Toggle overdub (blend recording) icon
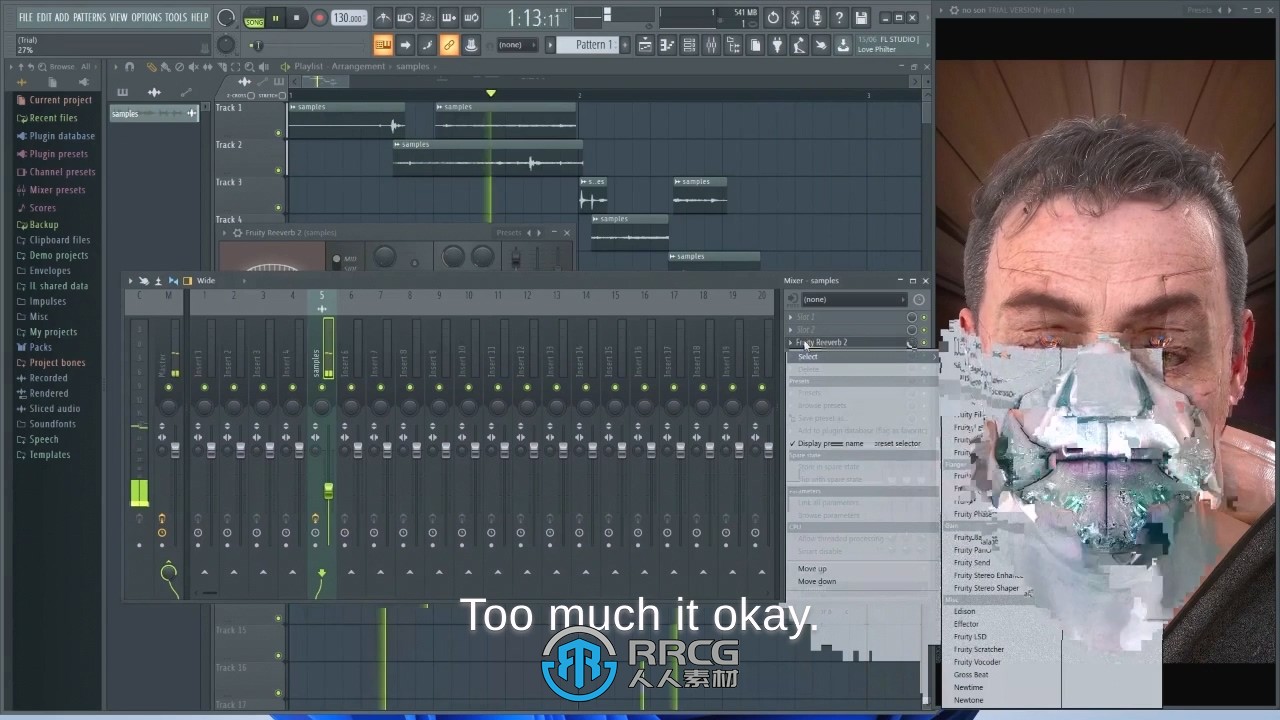Viewport: 1280px width, 720px height. point(449,18)
